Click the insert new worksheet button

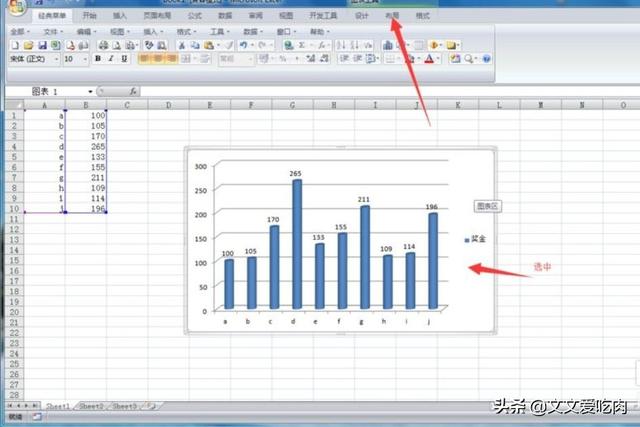152,406
